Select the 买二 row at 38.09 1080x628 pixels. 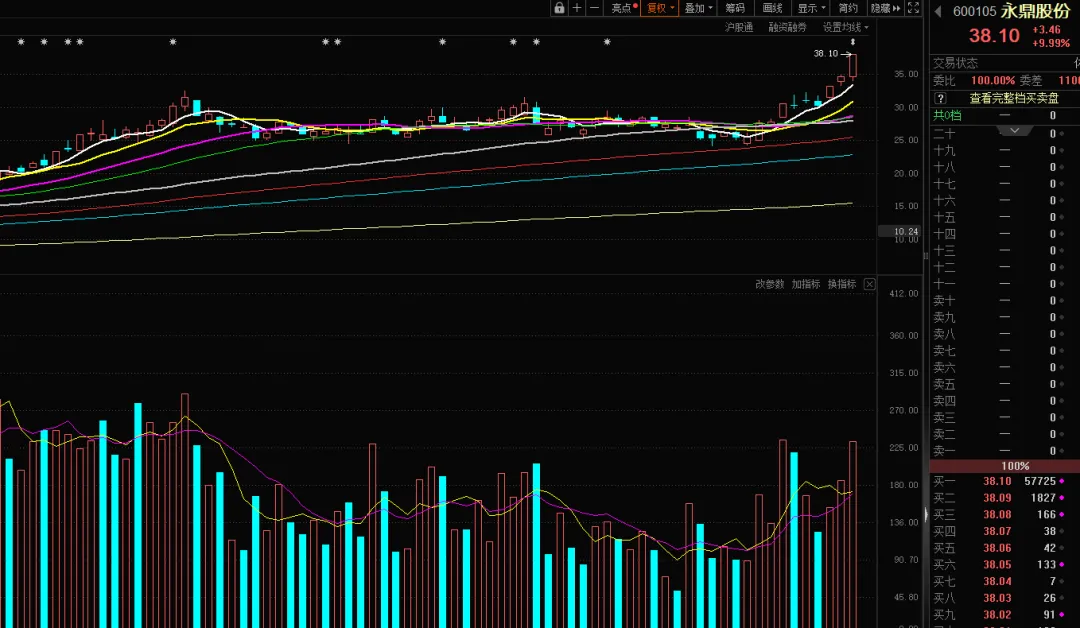[1004, 498]
